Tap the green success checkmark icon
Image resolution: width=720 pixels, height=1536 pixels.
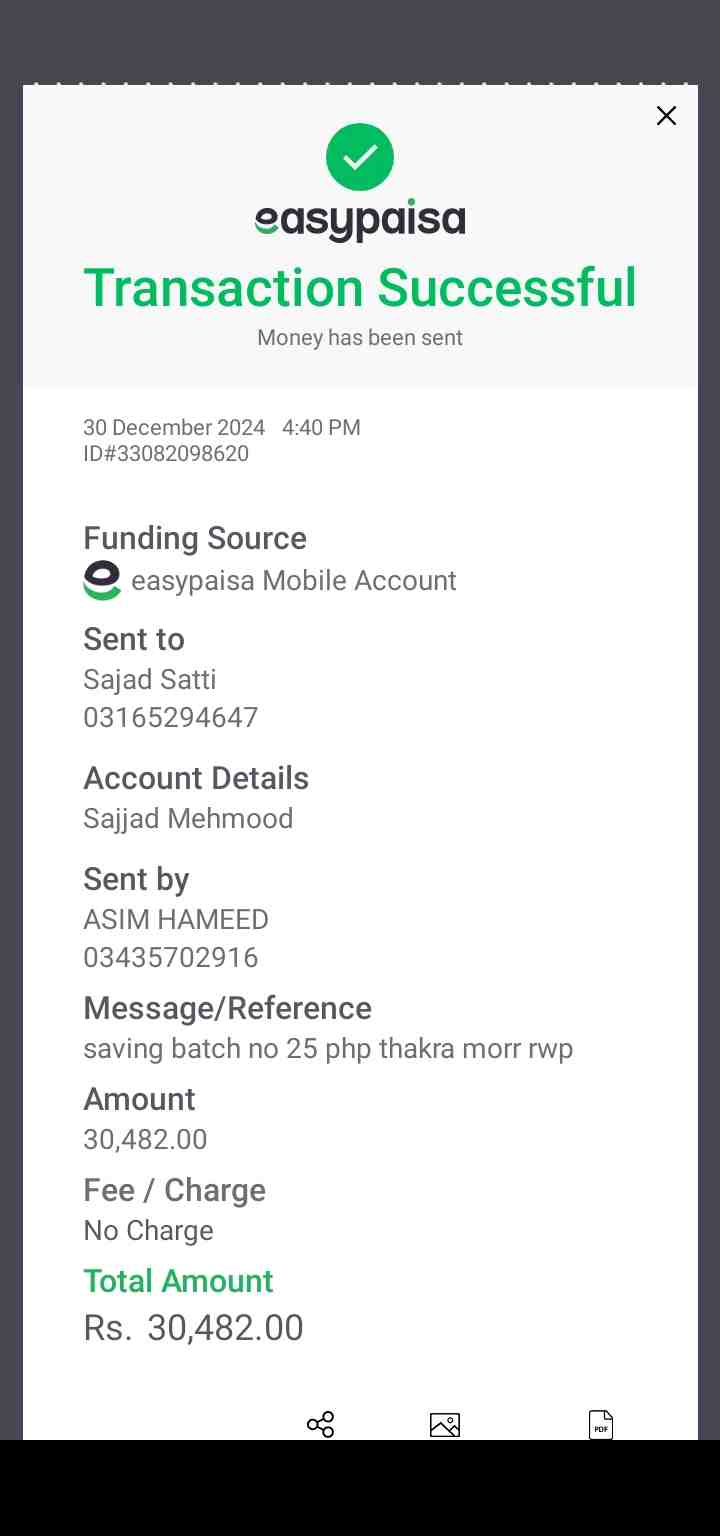coord(360,157)
